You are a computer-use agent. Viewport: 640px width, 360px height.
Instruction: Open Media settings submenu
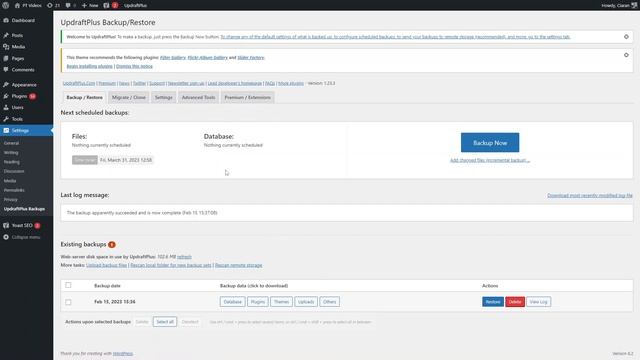(x=10, y=181)
